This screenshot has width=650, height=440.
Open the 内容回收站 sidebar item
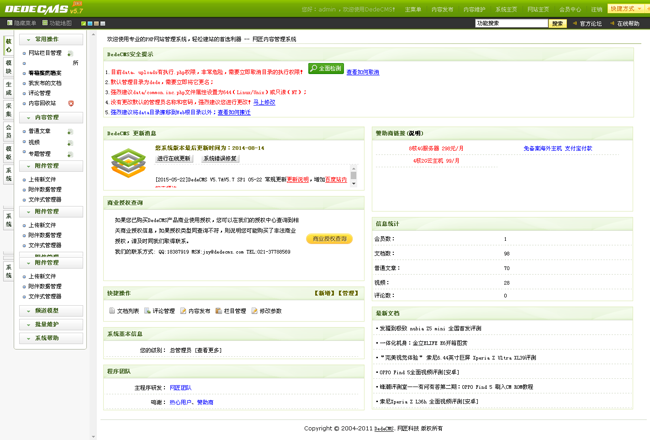click(42, 103)
